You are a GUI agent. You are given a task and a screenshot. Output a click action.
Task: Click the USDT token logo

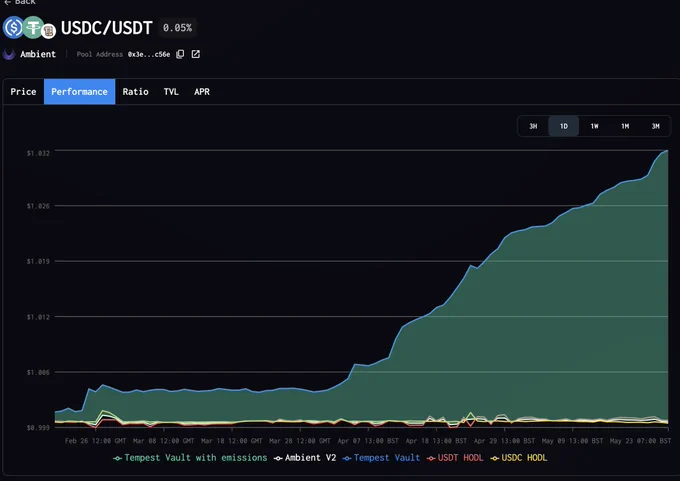point(33,27)
